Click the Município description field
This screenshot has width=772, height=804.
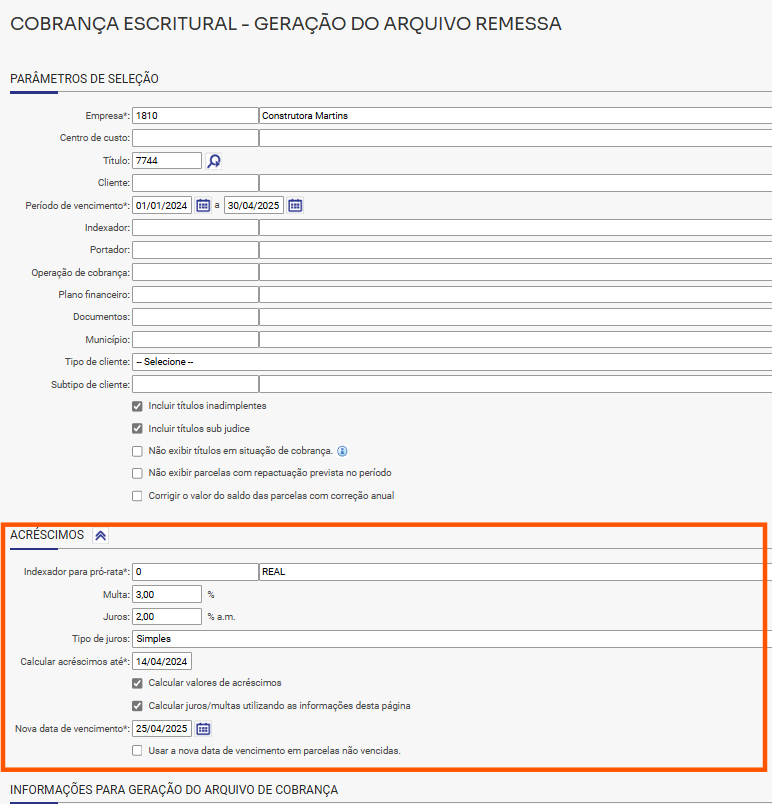pos(515,339)
